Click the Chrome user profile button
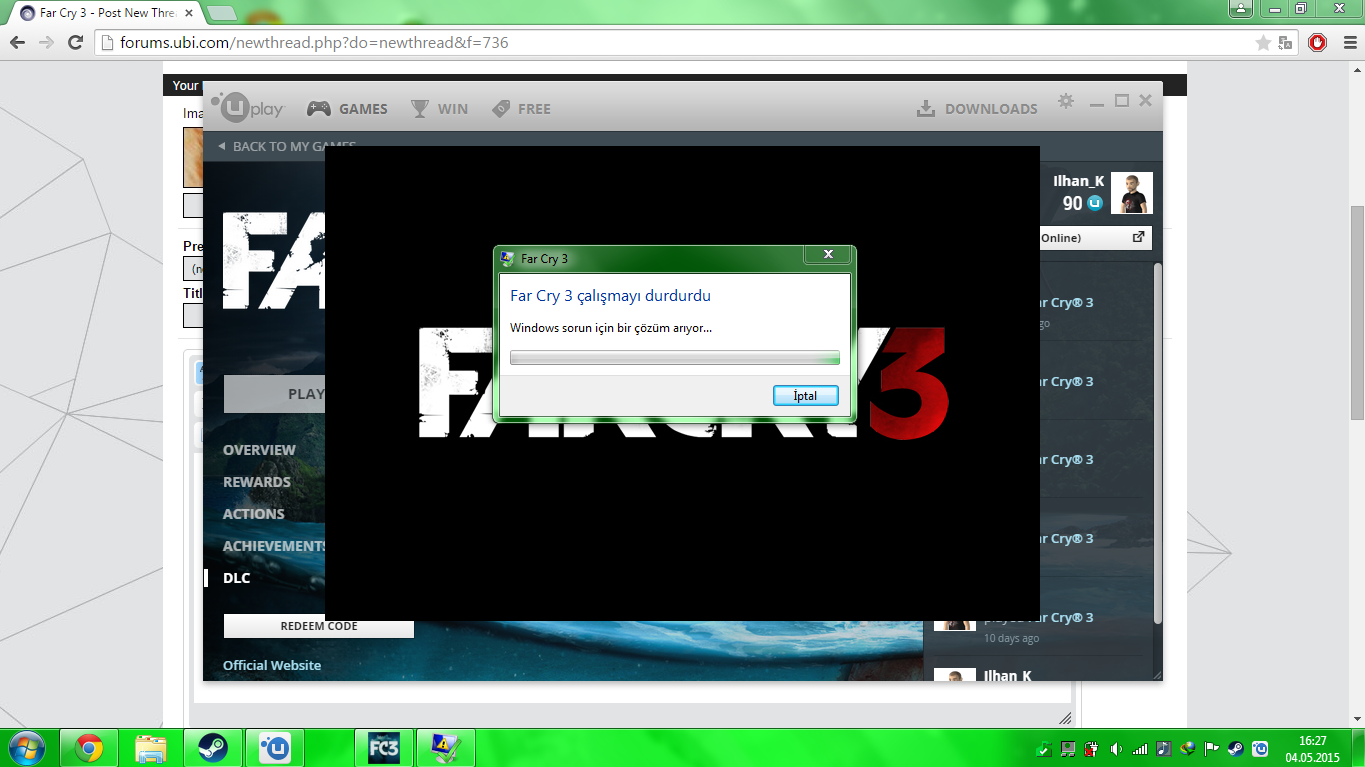1365x767 pixels. (1241, 9)
